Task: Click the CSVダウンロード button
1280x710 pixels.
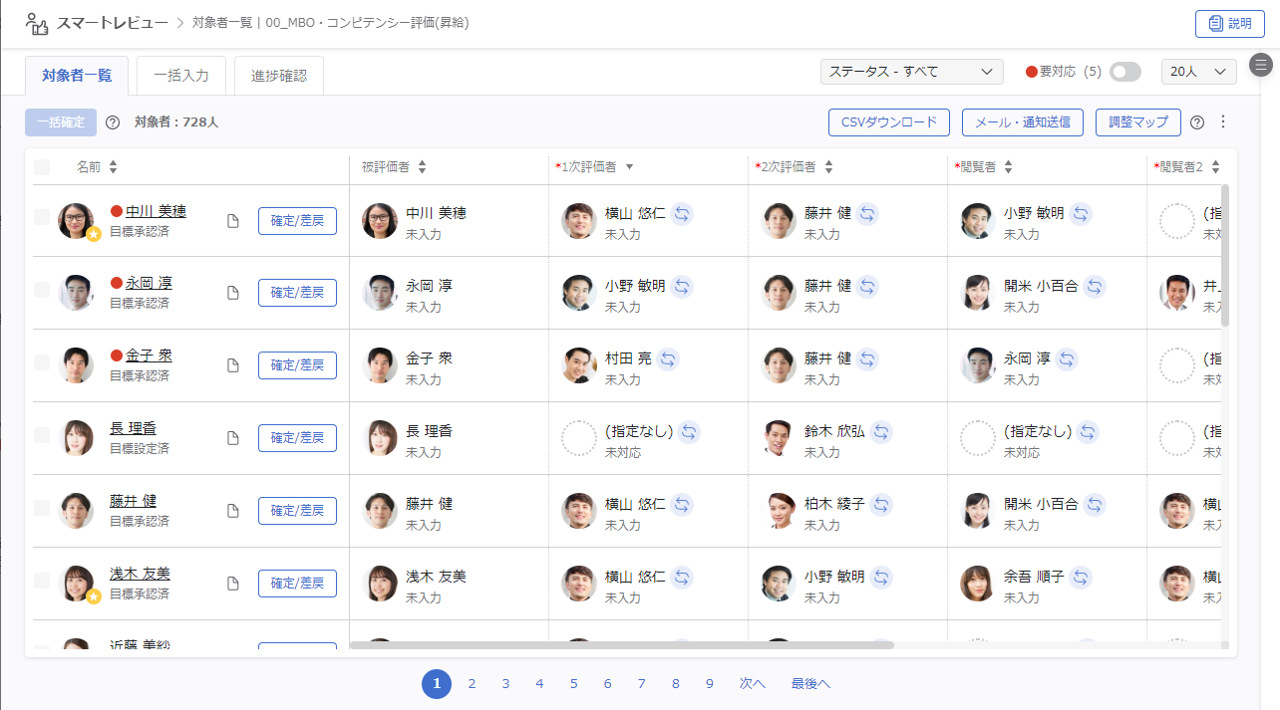Action: point(888,122)
